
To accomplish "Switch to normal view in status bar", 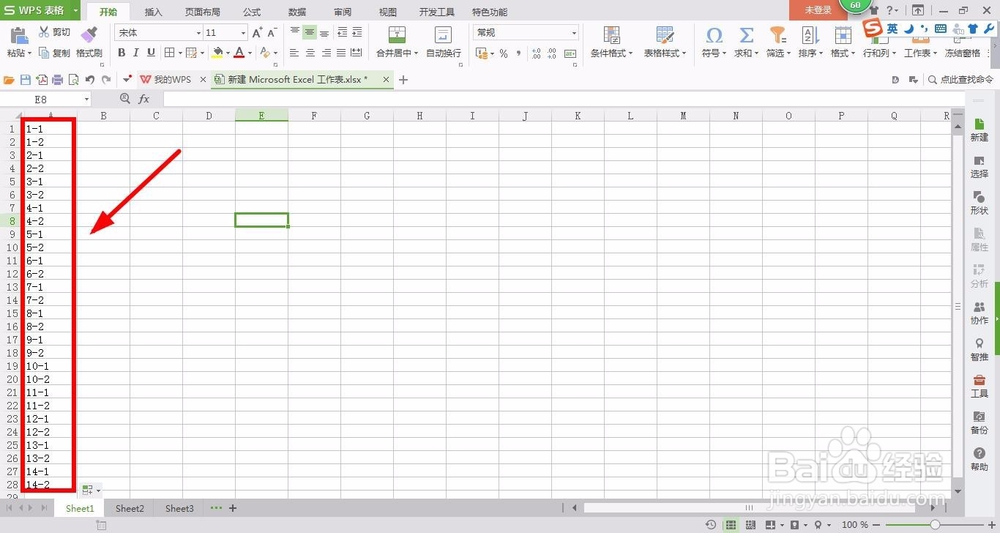I will pyautogui.click(x=731, y=525).
